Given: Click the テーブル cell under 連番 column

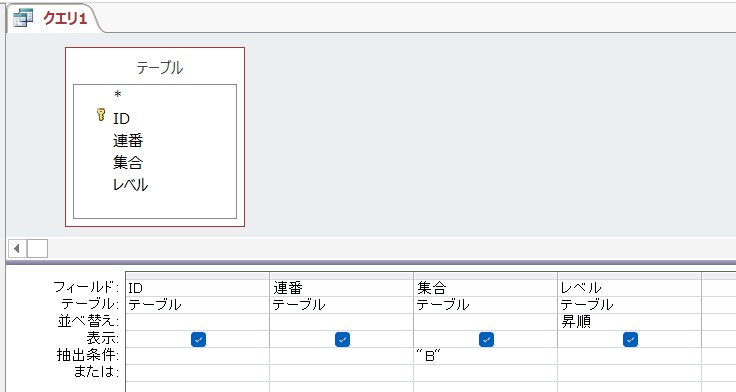Looking at the screenshot, I should (342, 305).
